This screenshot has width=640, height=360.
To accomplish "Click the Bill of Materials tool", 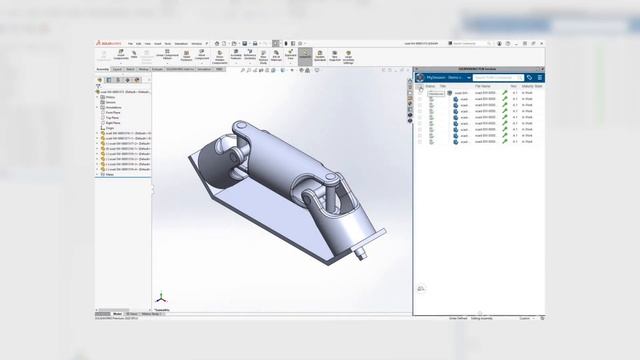I will pyautogui.click(x=276, y=56).
